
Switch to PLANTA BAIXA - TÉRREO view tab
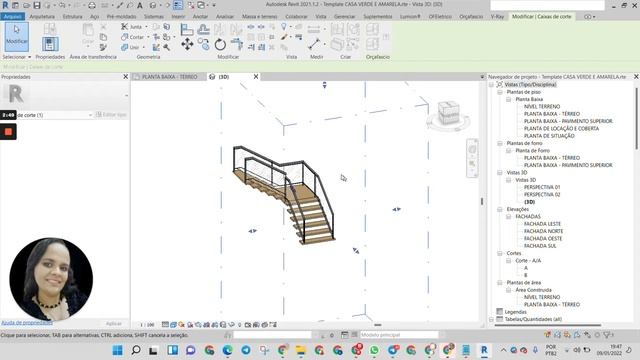coord(169,77)
